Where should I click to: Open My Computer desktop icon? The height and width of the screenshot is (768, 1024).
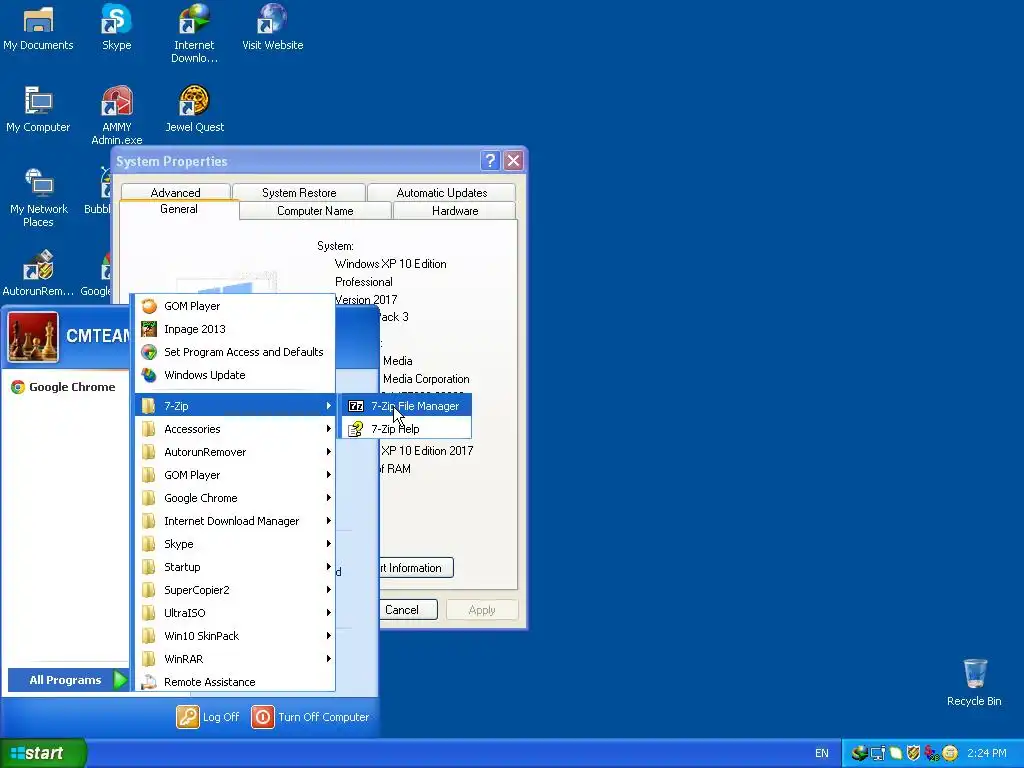38,110
